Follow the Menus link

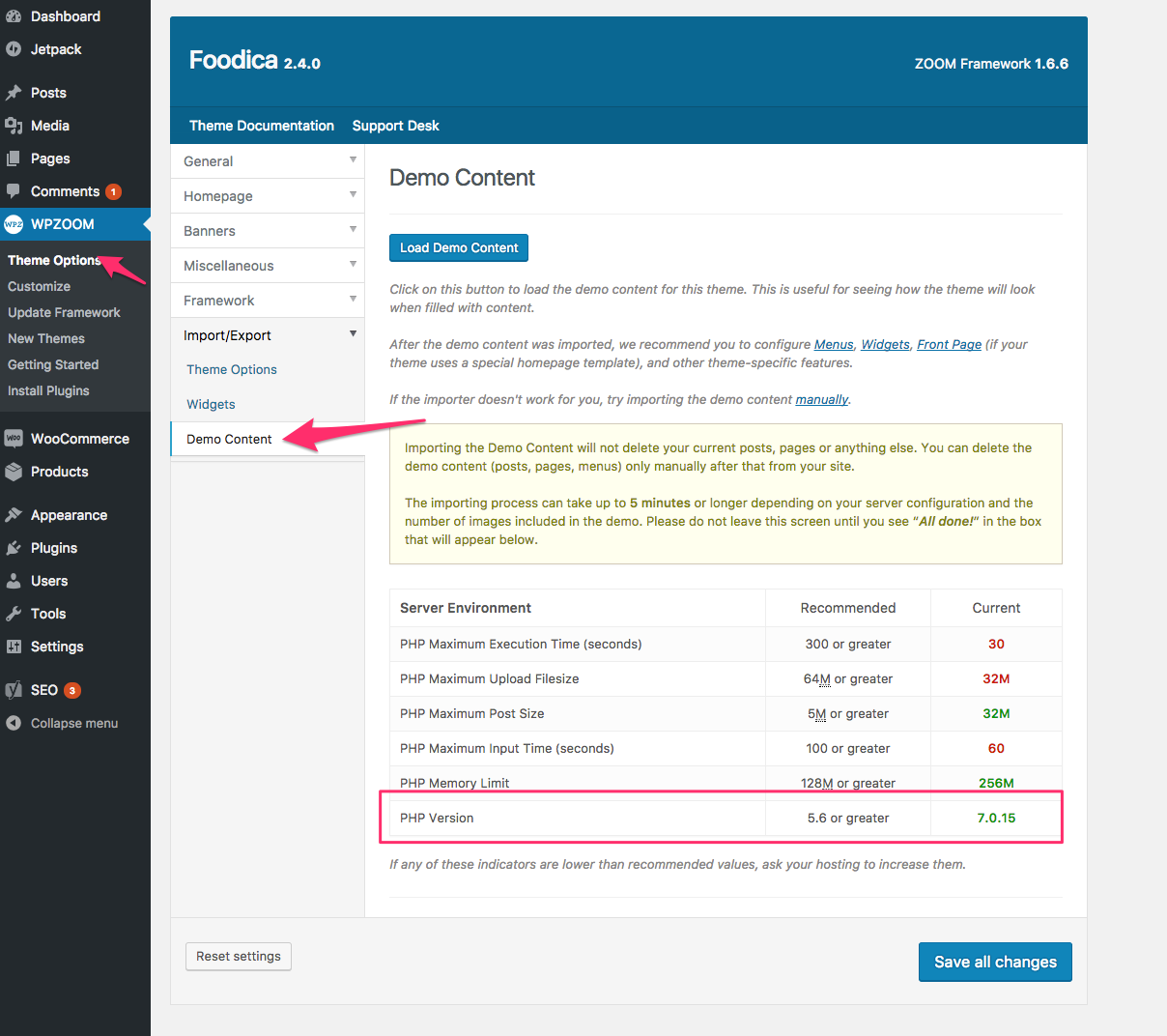(834, 344)
